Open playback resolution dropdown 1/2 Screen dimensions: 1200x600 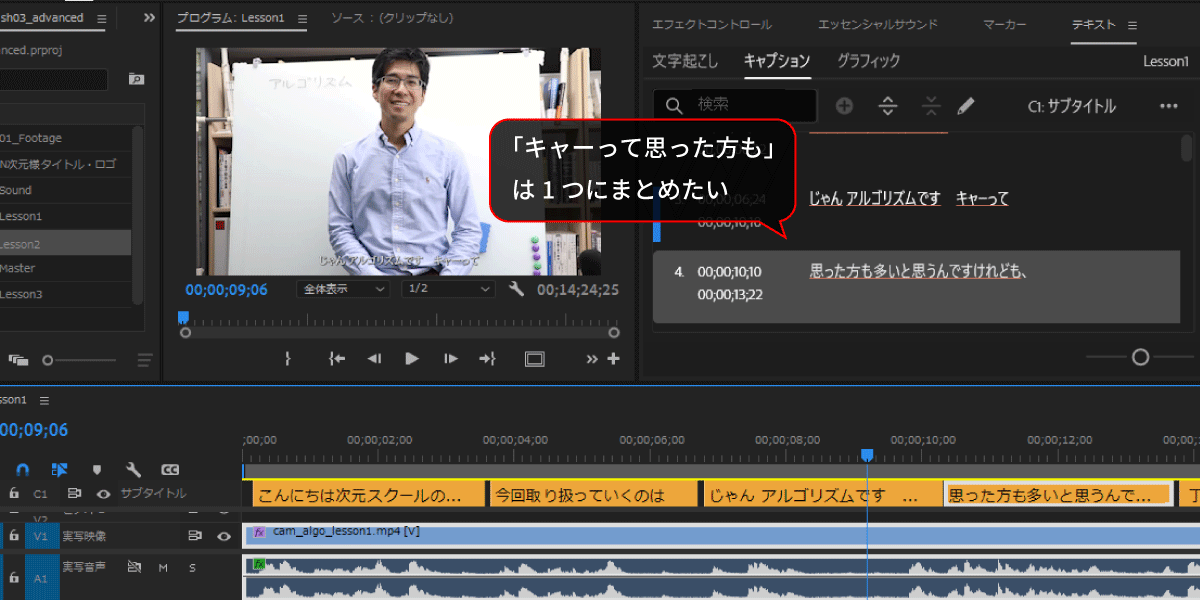click(448, 289)
